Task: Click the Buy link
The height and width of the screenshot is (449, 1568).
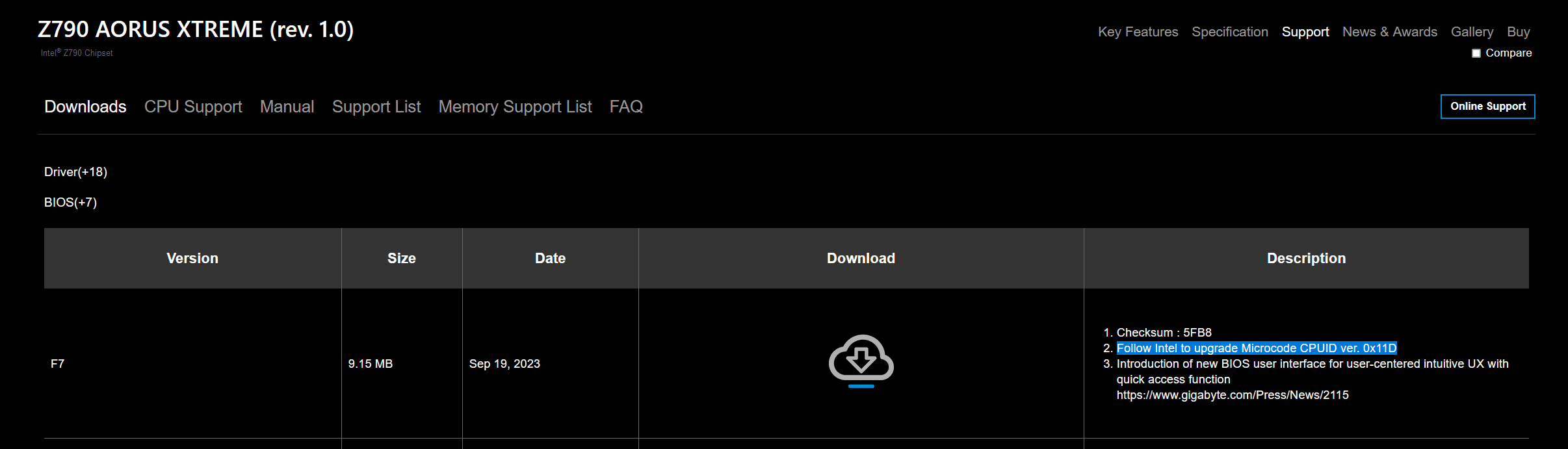Action: pyautogui.click(x=1519, y=32)
